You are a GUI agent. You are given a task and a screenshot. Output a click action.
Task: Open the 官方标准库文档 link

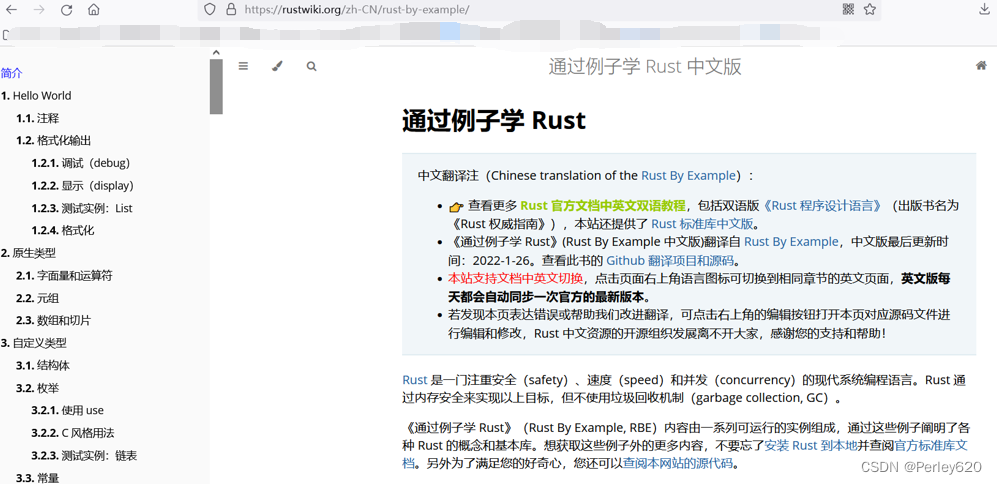pos(932,445)
